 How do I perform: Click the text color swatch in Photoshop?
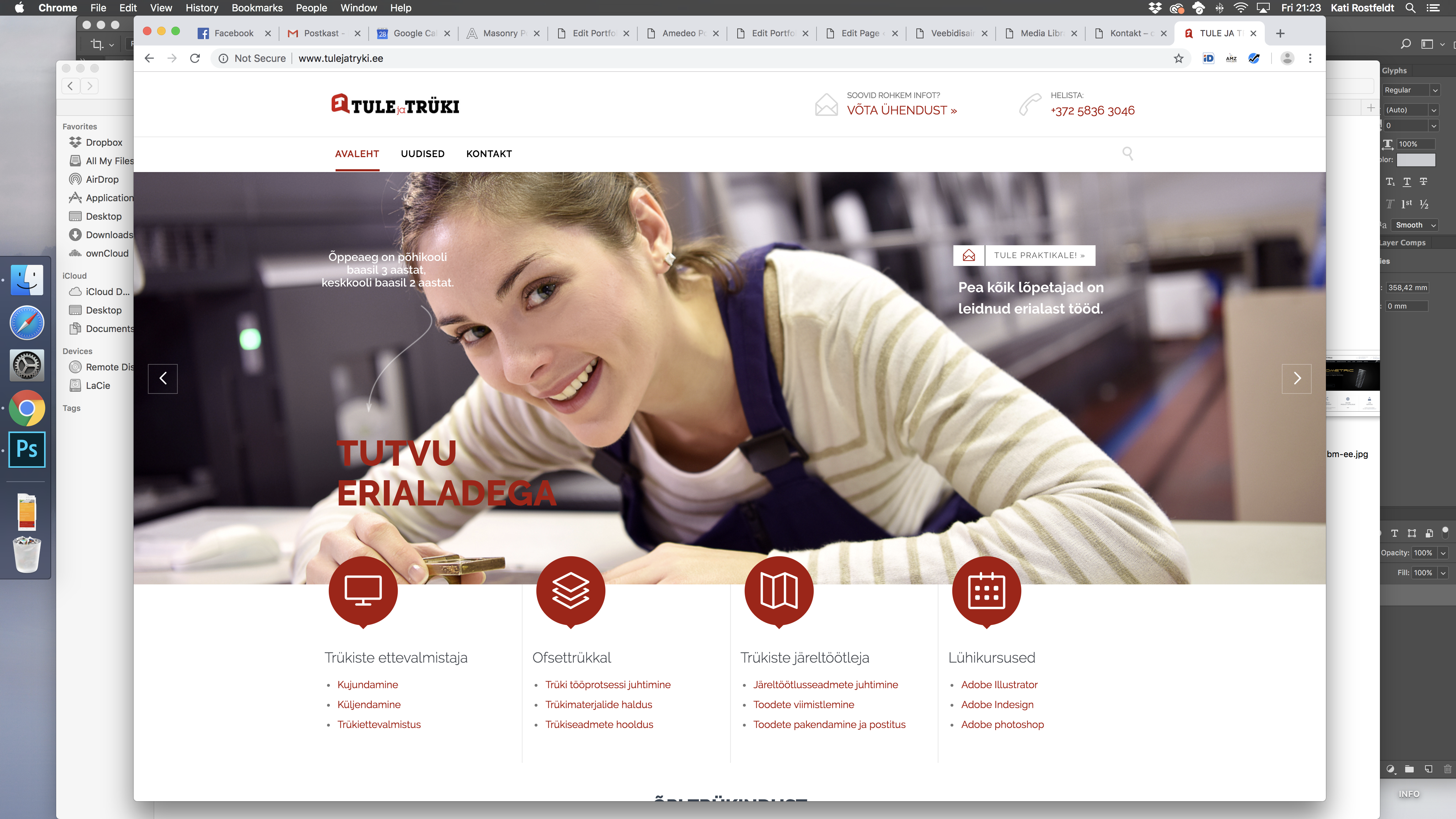[1416, 160]
